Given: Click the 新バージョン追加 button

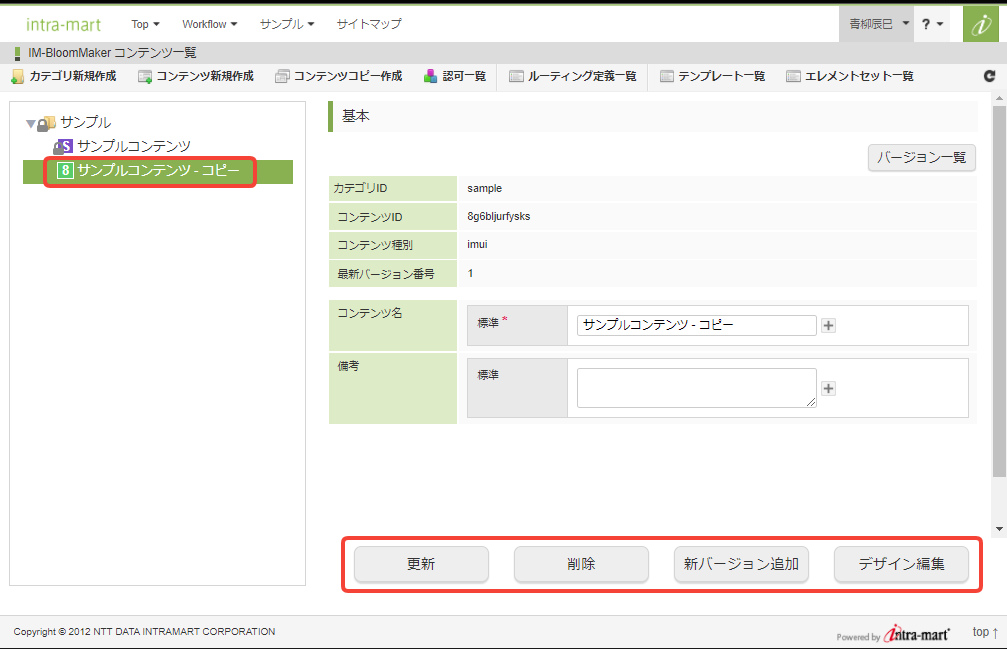Looking at the screenshot, I should point(741,564).
